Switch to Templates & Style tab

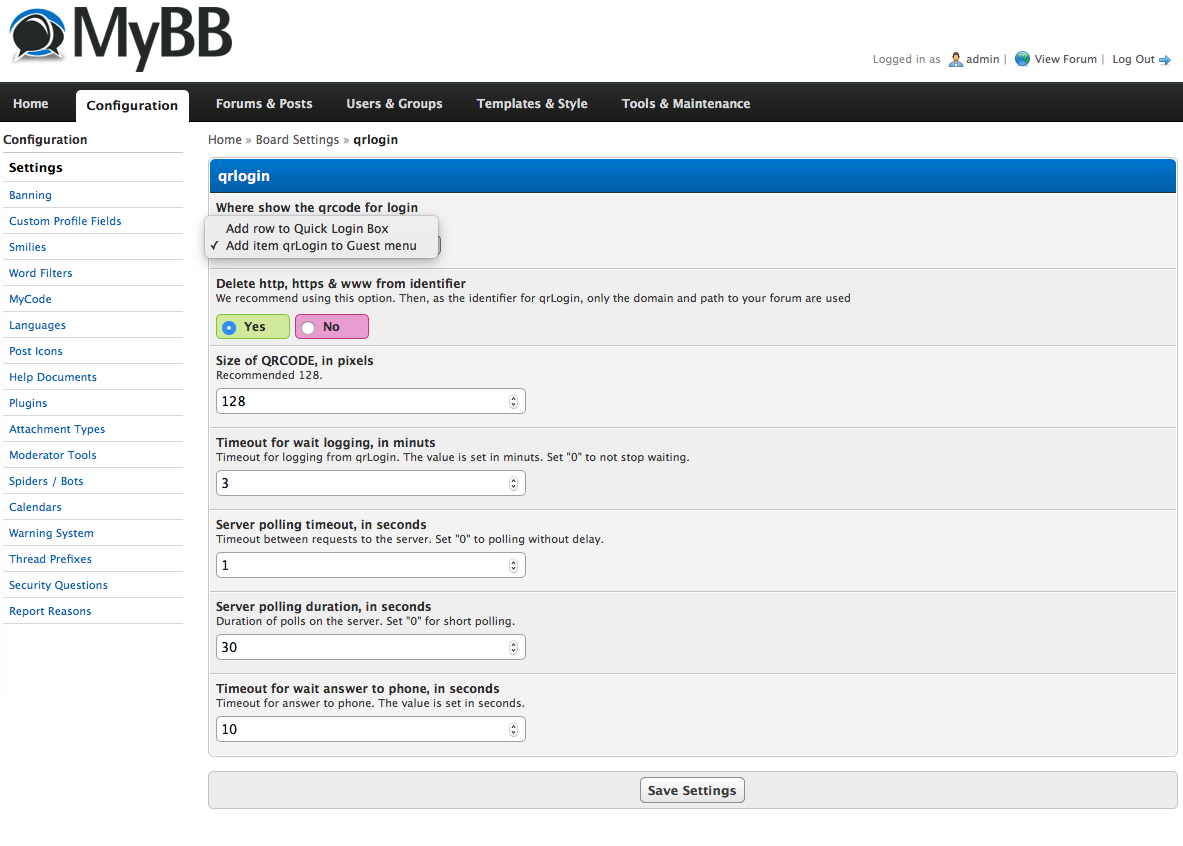click(532, 104)
